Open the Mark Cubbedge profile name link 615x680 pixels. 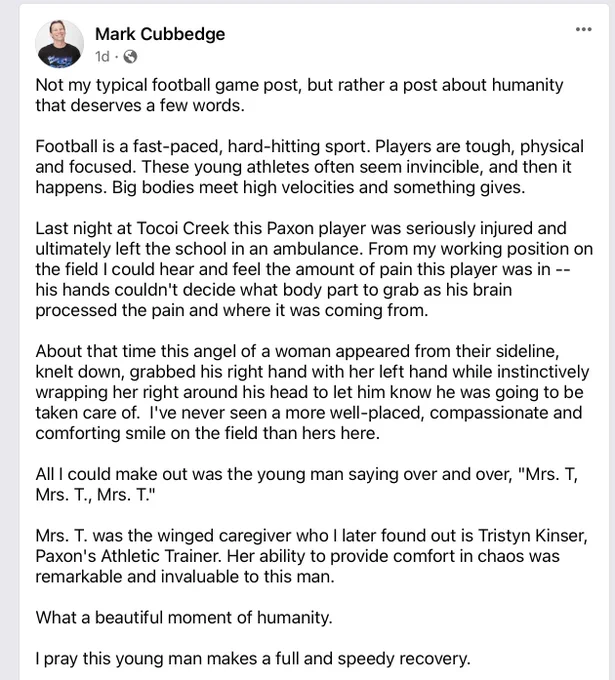click(160, 34)
